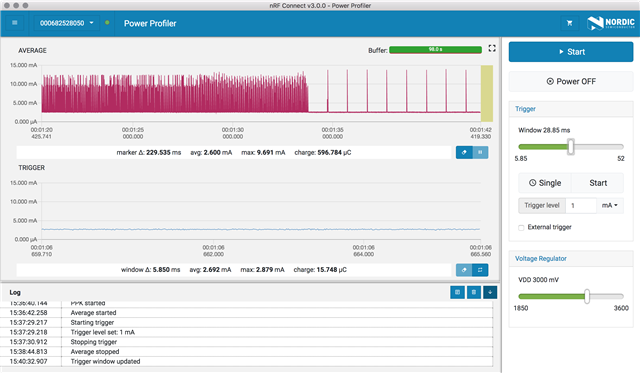The height and width of the screenshot is (373, 640).
Task: Click the yellow marker region in average chart
Action: coord(487,93)
